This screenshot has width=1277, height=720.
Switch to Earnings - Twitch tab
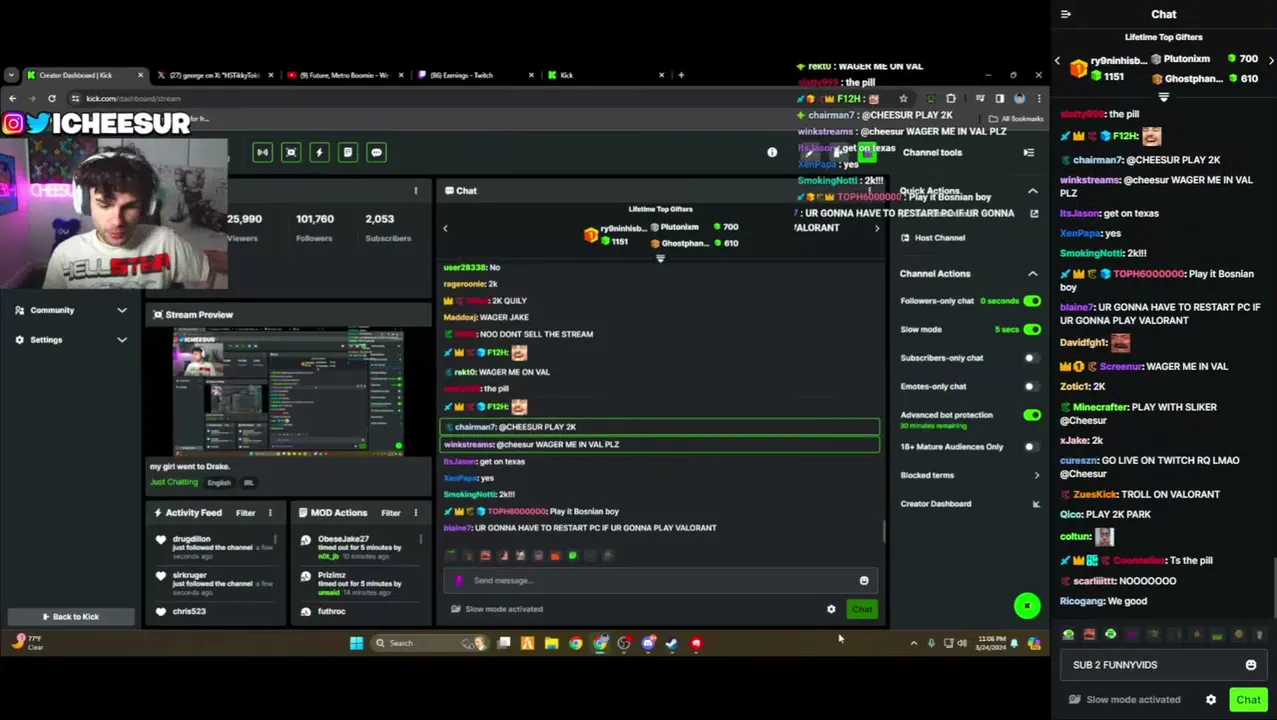475,75
